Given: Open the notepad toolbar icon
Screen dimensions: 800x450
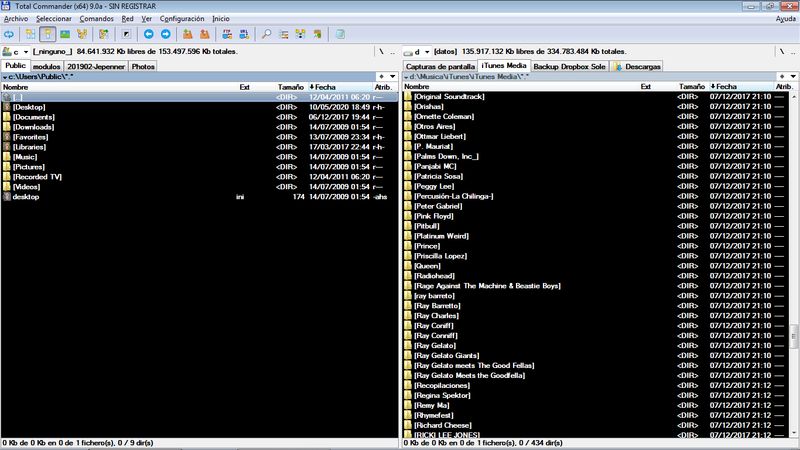Looking at the screenshot, I should (340, 34).
